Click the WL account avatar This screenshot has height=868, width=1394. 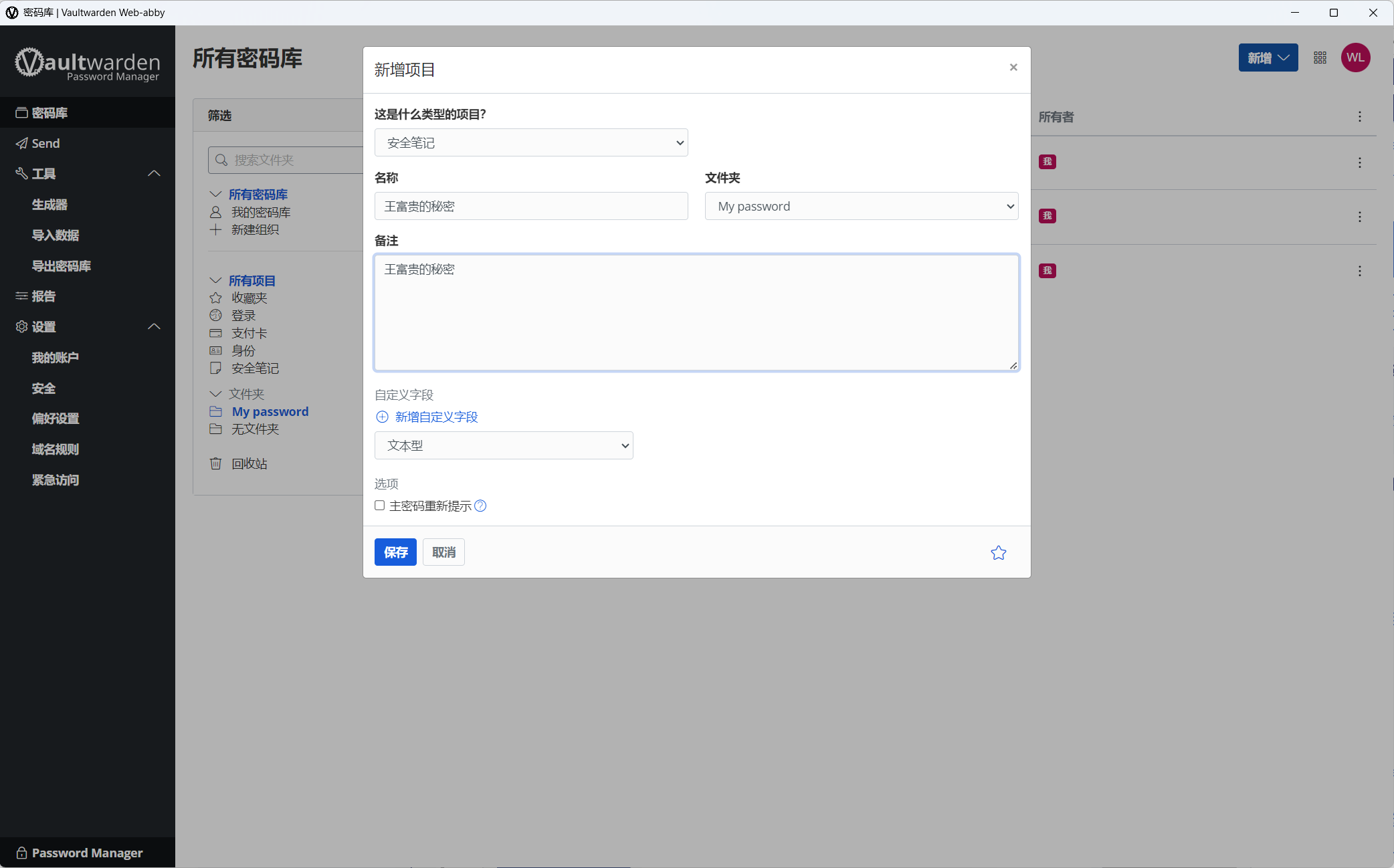[1355, 58]
